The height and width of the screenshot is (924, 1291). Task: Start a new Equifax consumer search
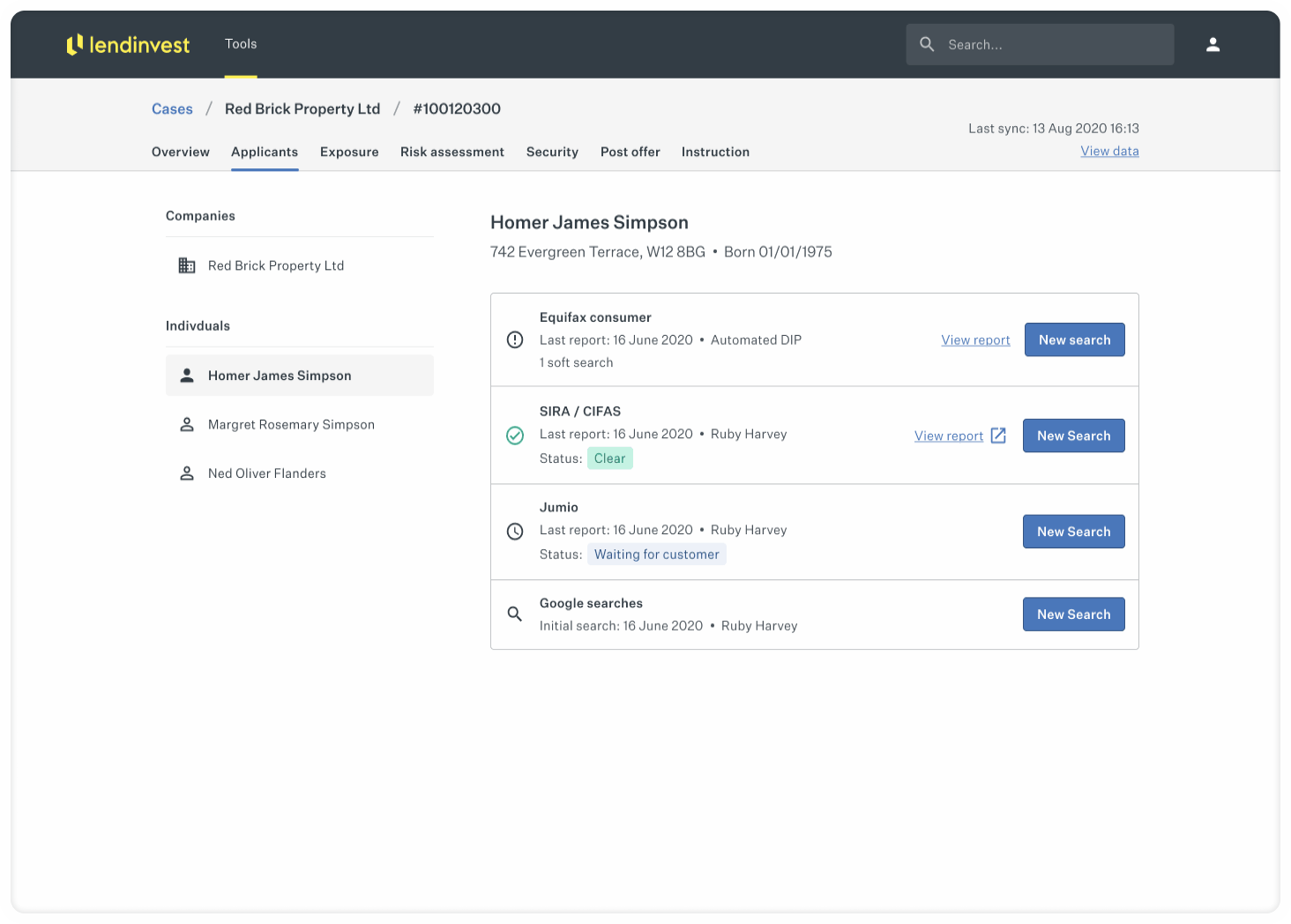point(1074,340)
